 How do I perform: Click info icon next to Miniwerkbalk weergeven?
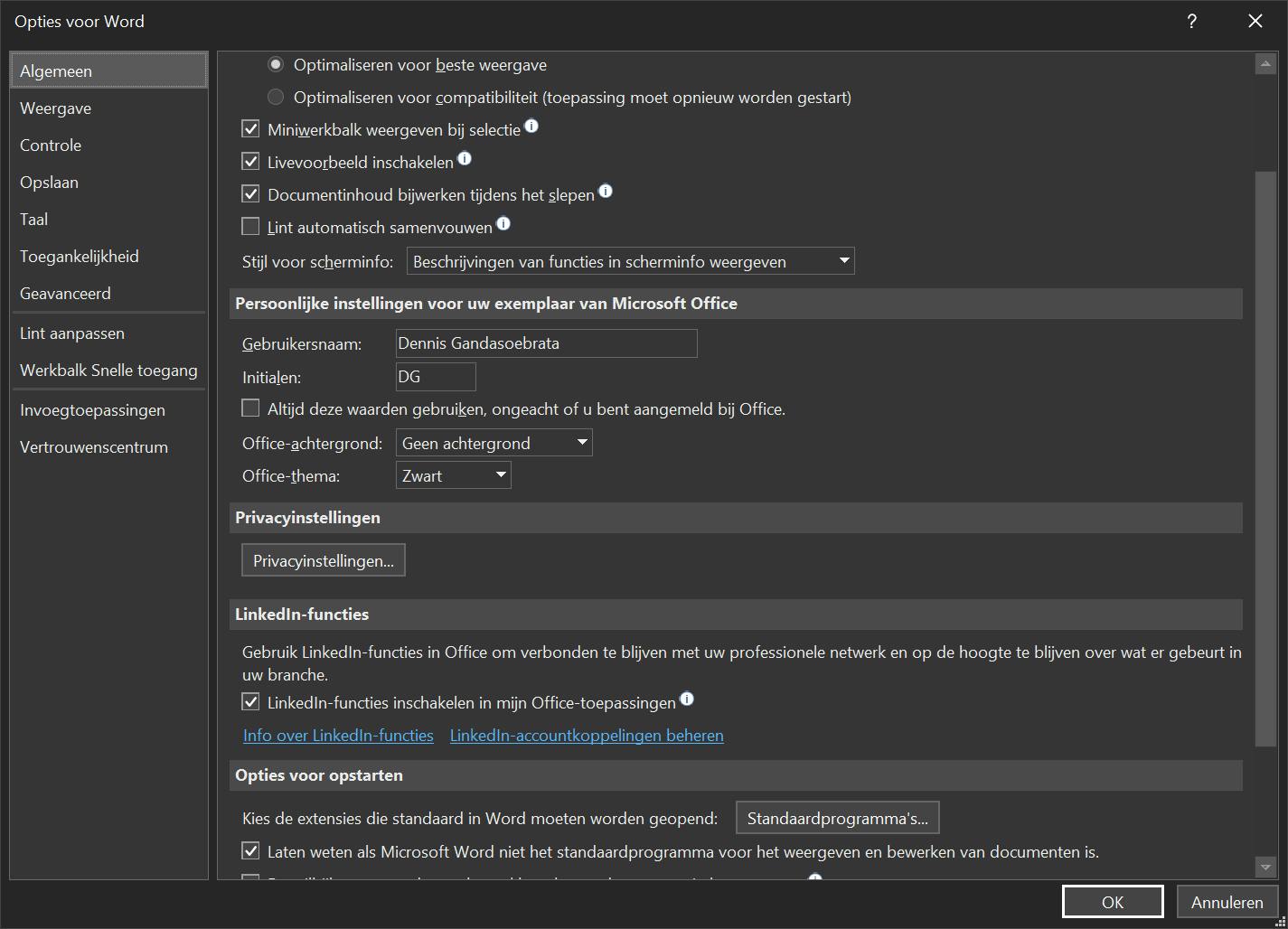pos(531,127)
